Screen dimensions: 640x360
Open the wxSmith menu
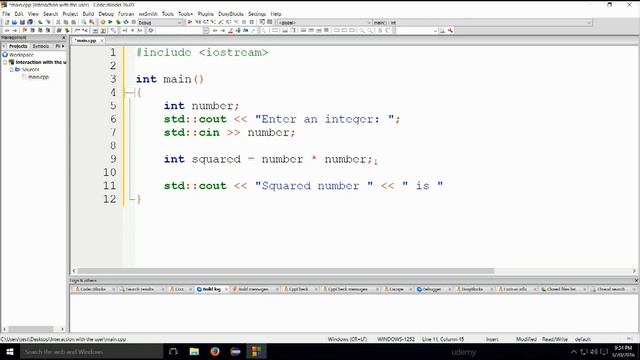pos(148,14)
